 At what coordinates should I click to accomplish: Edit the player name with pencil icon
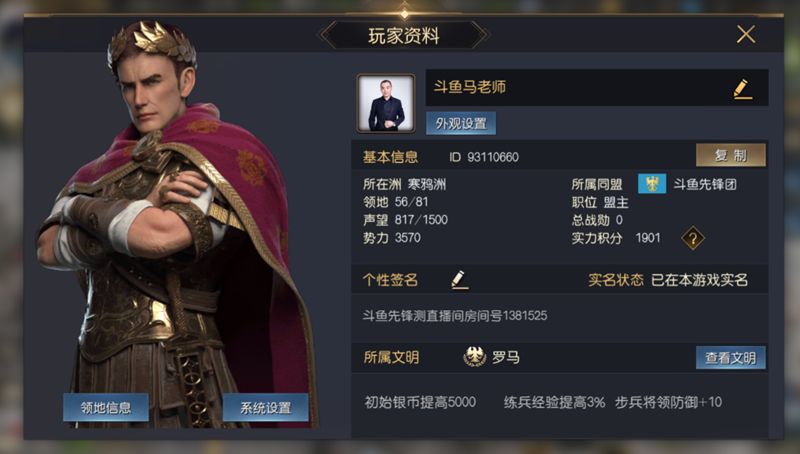click(x=743, y=89)
